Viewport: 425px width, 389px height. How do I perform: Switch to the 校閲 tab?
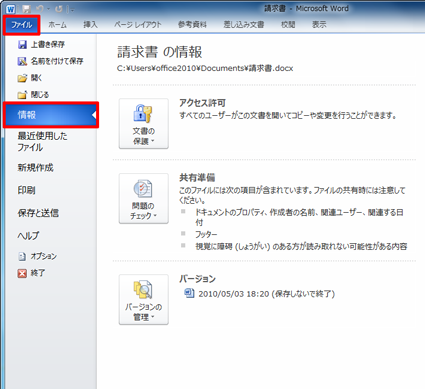point(288,25)
